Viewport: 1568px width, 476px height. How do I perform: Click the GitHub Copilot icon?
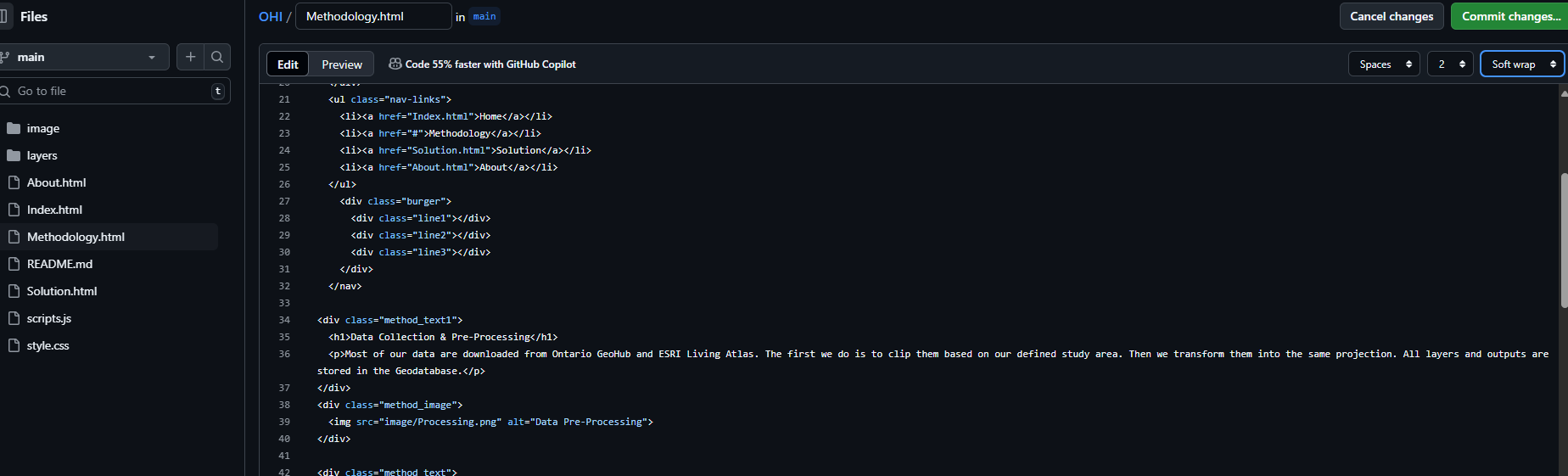click(x=395, y=64)
